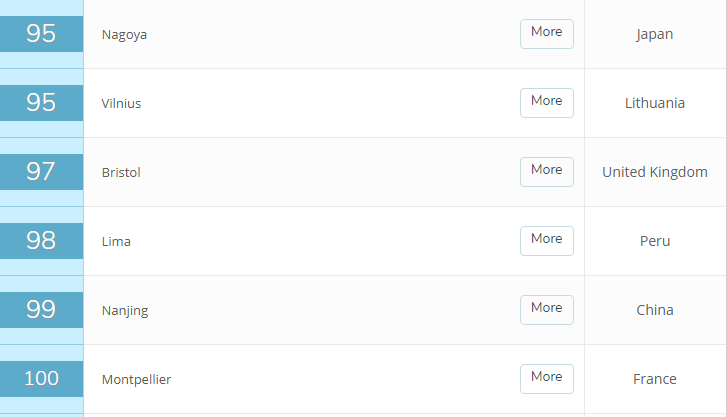This screenshot has width=727, height=417.
Task: Open the Bristol city entry
Action: coord(121,173)
